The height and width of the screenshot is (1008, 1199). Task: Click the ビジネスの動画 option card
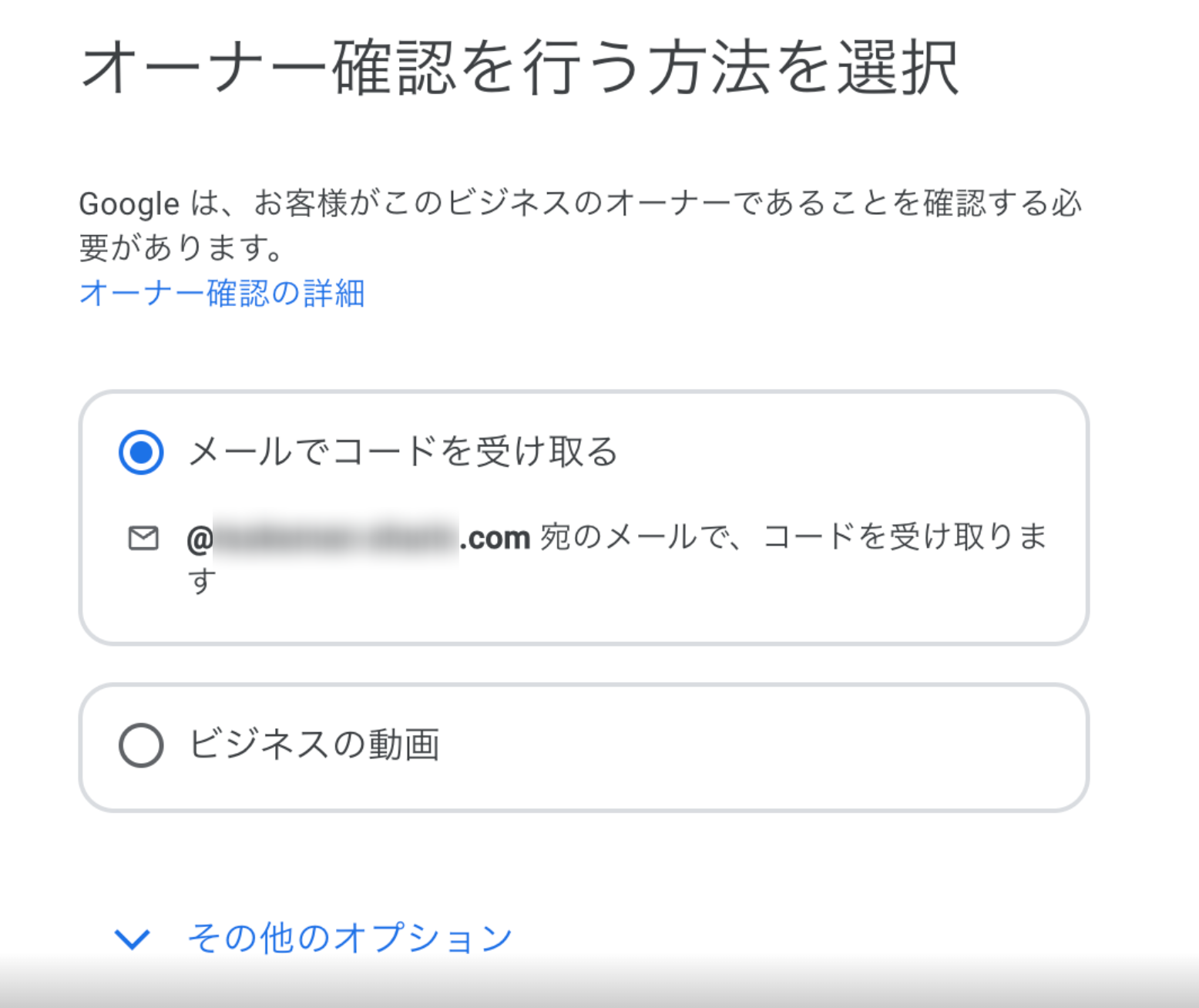pyautogui.click(x=586, y=744)
